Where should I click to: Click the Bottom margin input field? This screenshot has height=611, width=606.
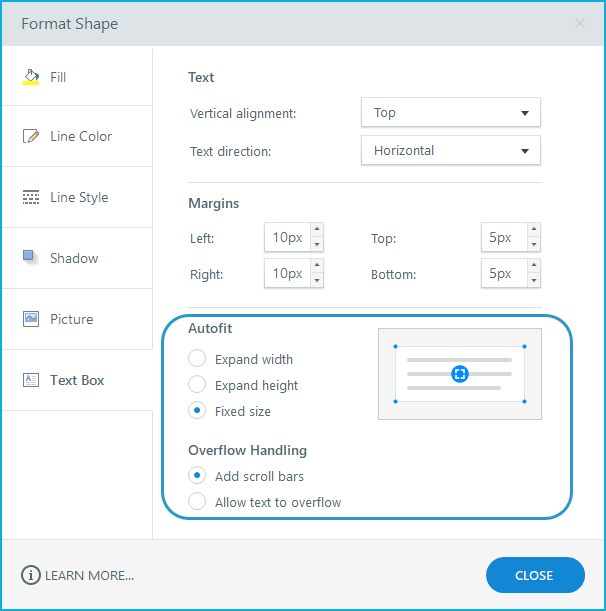pyautogui.click(x=504, y=273)
